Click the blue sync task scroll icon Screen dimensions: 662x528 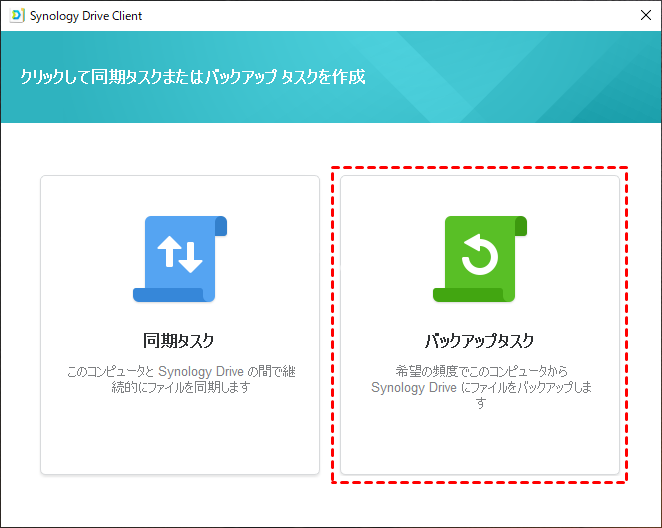[x=180, y=259]
